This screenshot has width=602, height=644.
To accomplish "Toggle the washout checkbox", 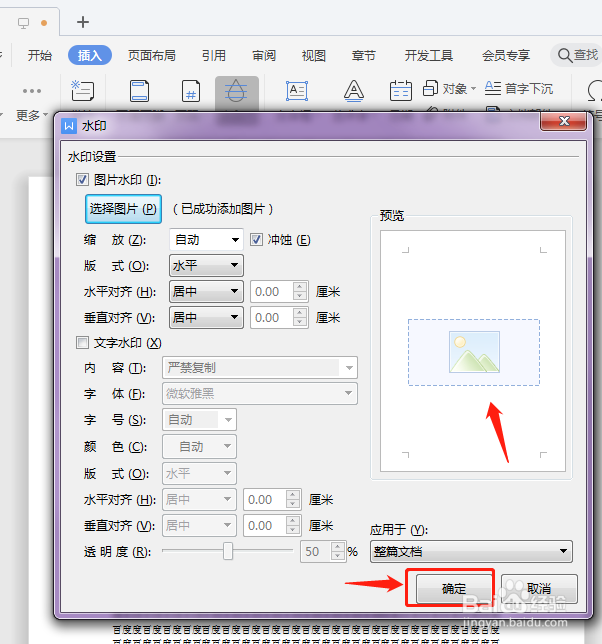I will [x=256, y=239].
